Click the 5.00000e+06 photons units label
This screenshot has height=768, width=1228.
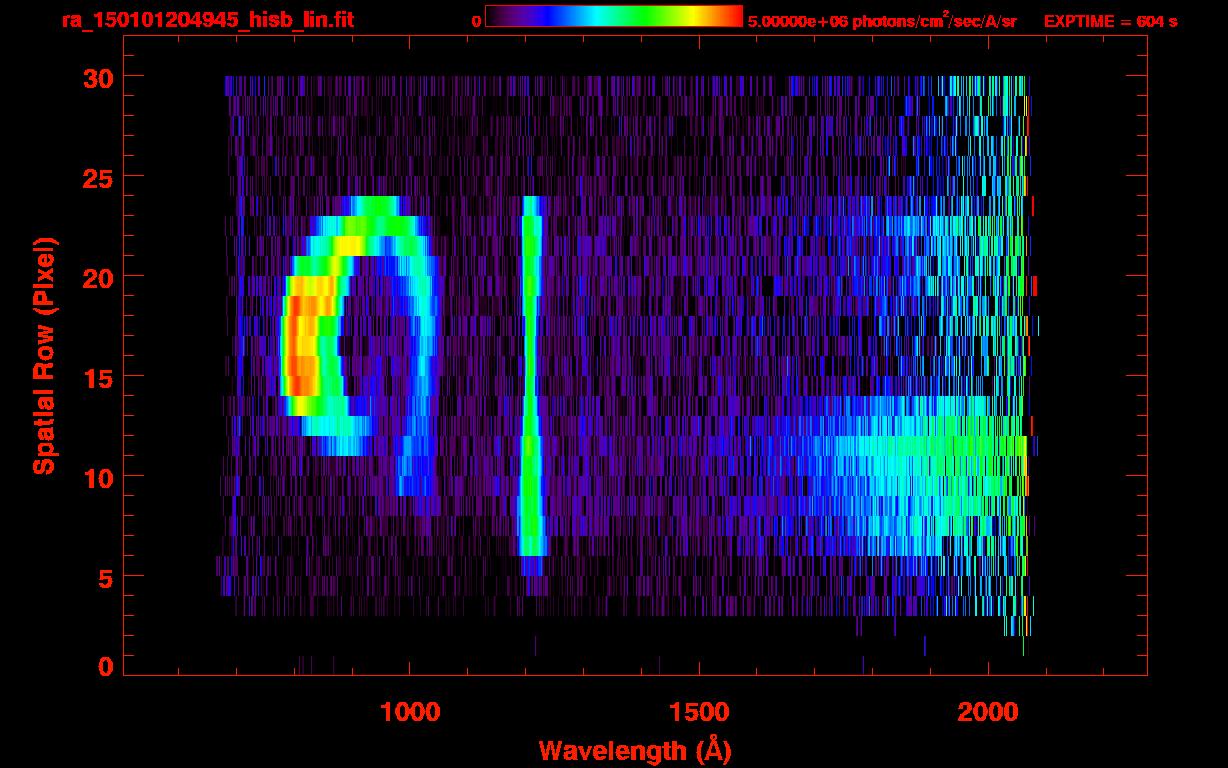[882, 20]
